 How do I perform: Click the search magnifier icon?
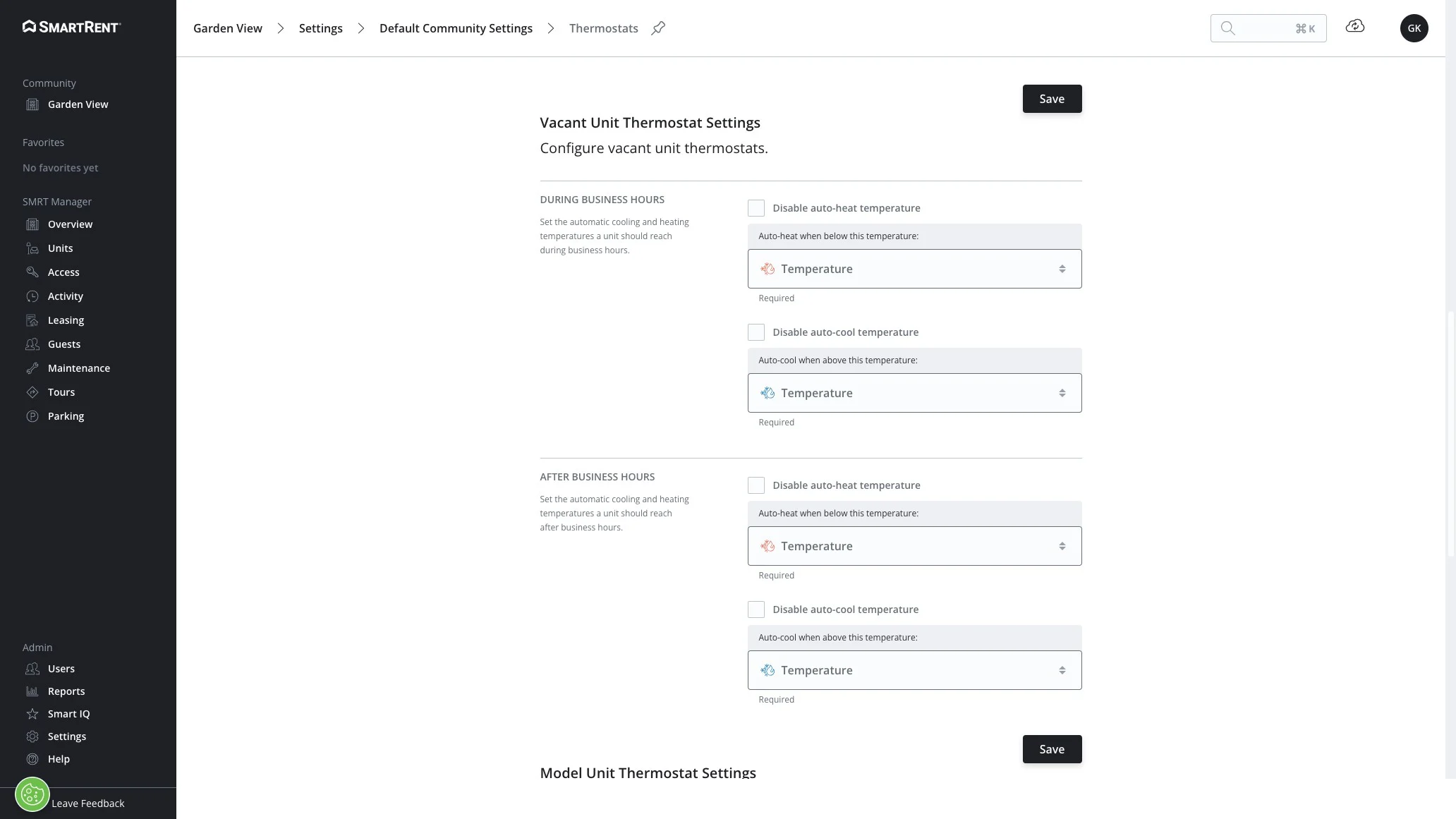point(1228,28)
